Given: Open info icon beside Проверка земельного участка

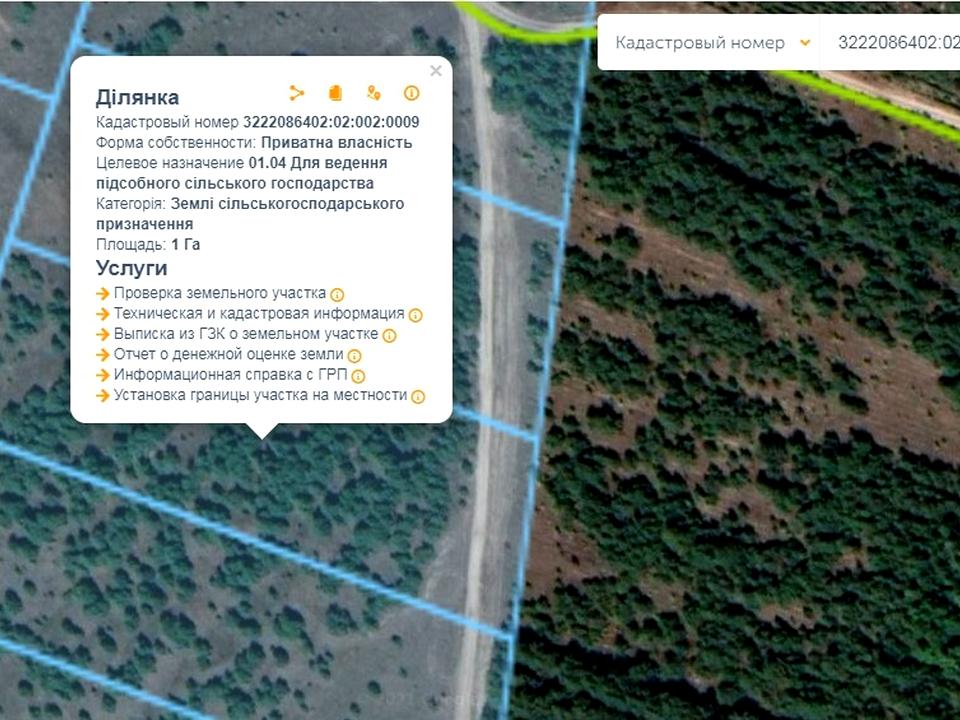Looking at the screenshot, I should 337,295.
